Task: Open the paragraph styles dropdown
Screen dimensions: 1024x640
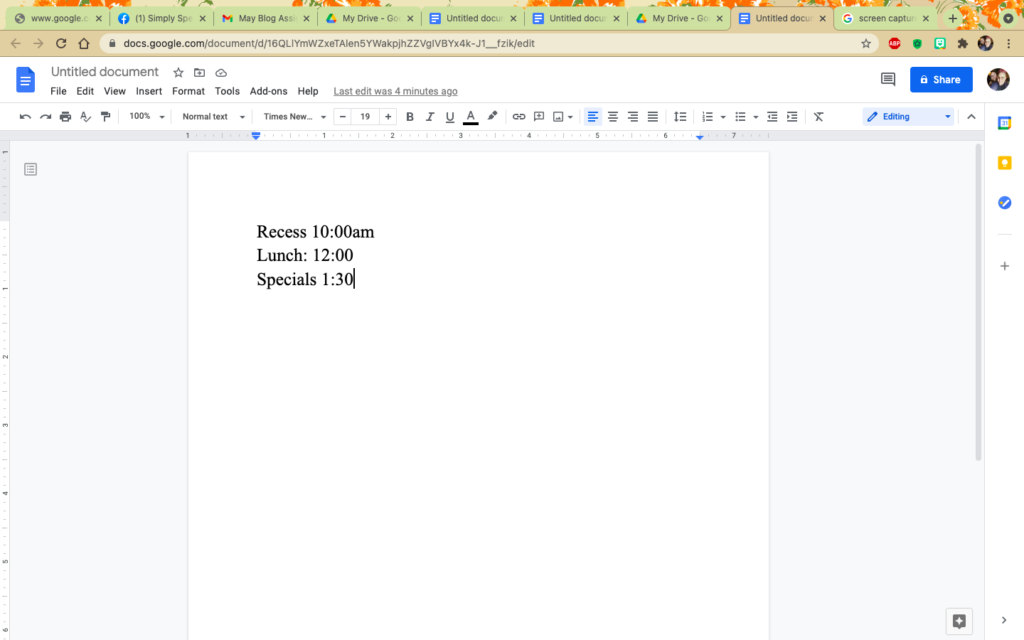Action: click(212, 116)
